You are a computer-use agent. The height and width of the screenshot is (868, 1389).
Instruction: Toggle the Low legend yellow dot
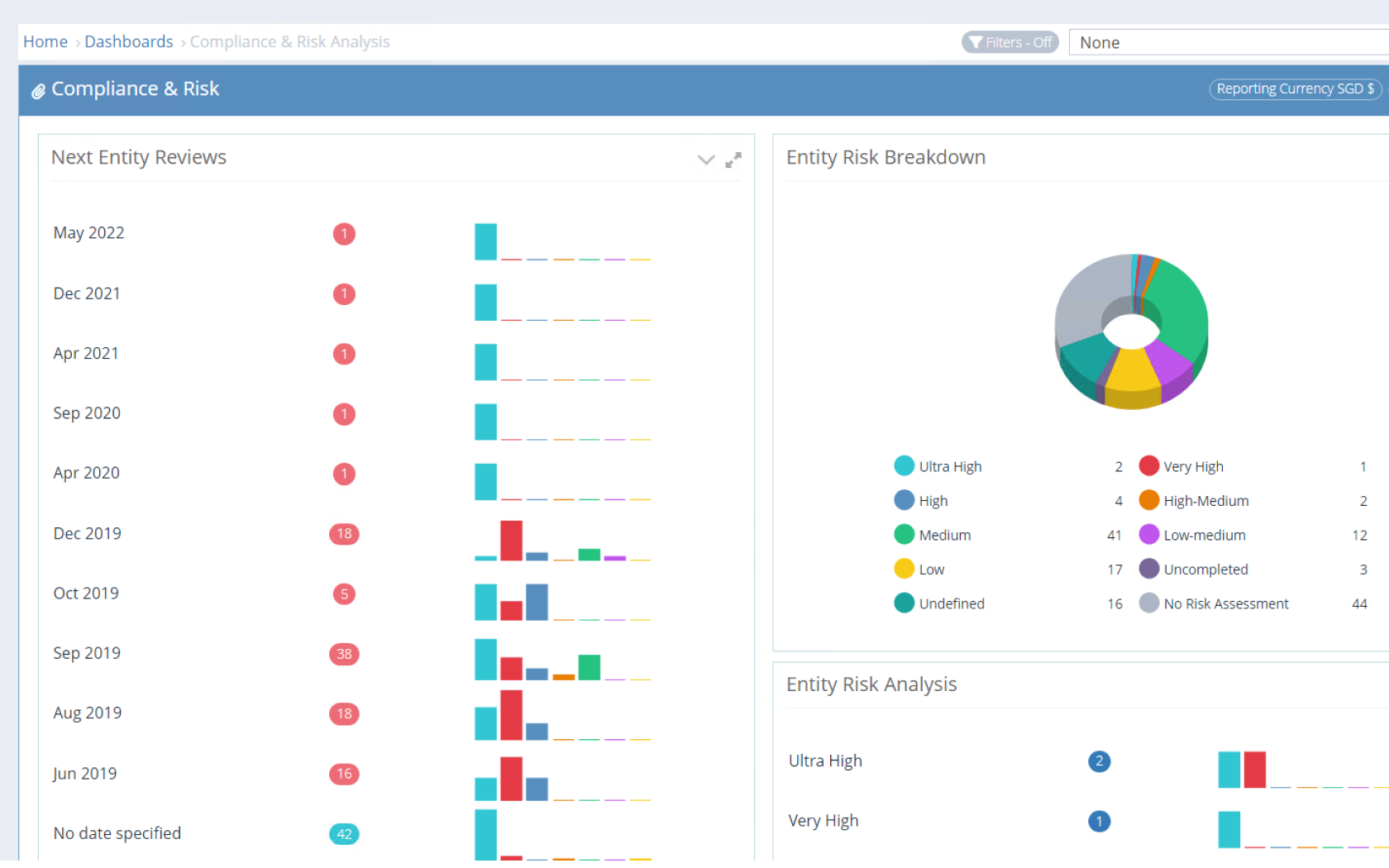click(904, 570)
